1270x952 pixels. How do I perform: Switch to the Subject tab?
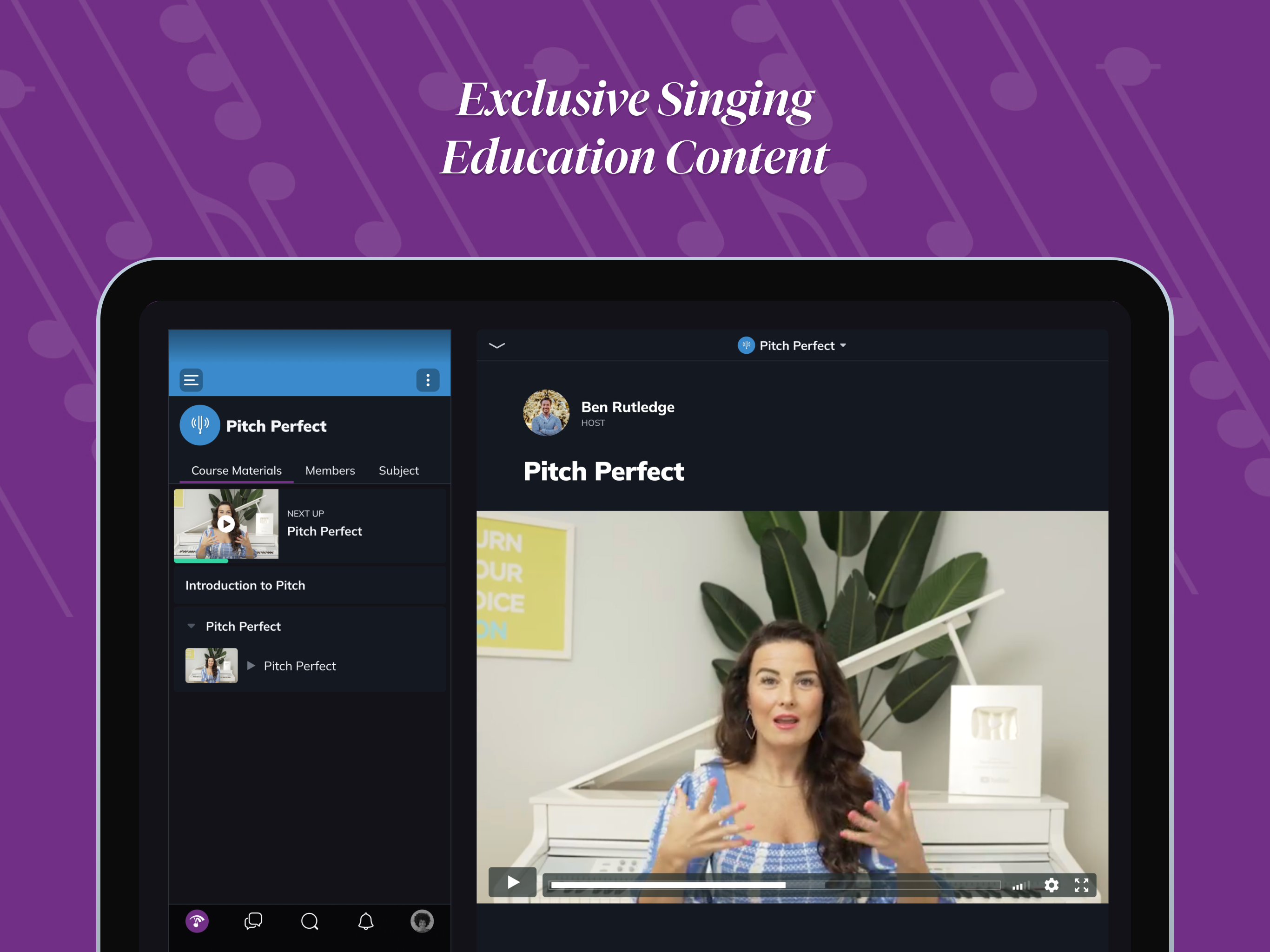pyautogui.click(x=398, y=470)
